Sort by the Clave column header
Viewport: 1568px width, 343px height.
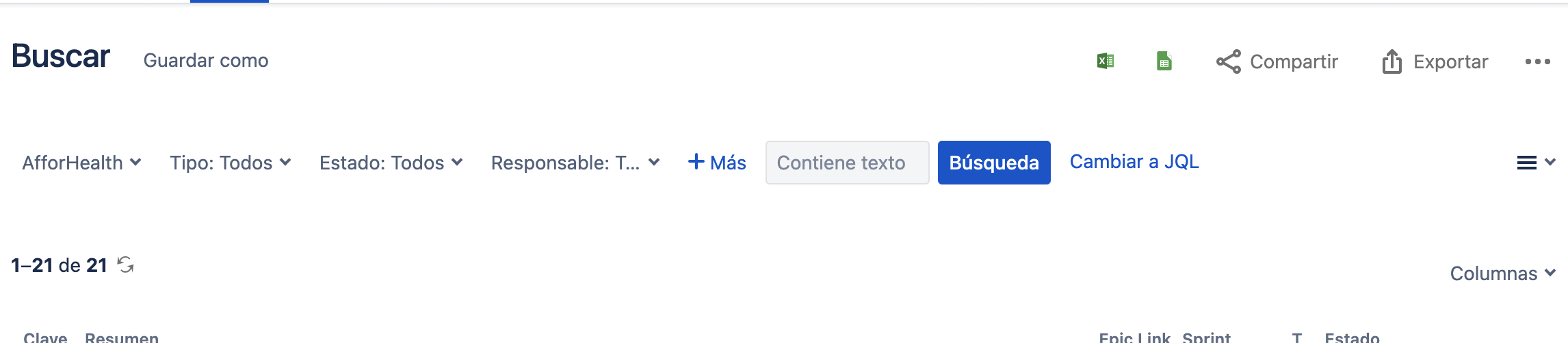pos(45,337)
